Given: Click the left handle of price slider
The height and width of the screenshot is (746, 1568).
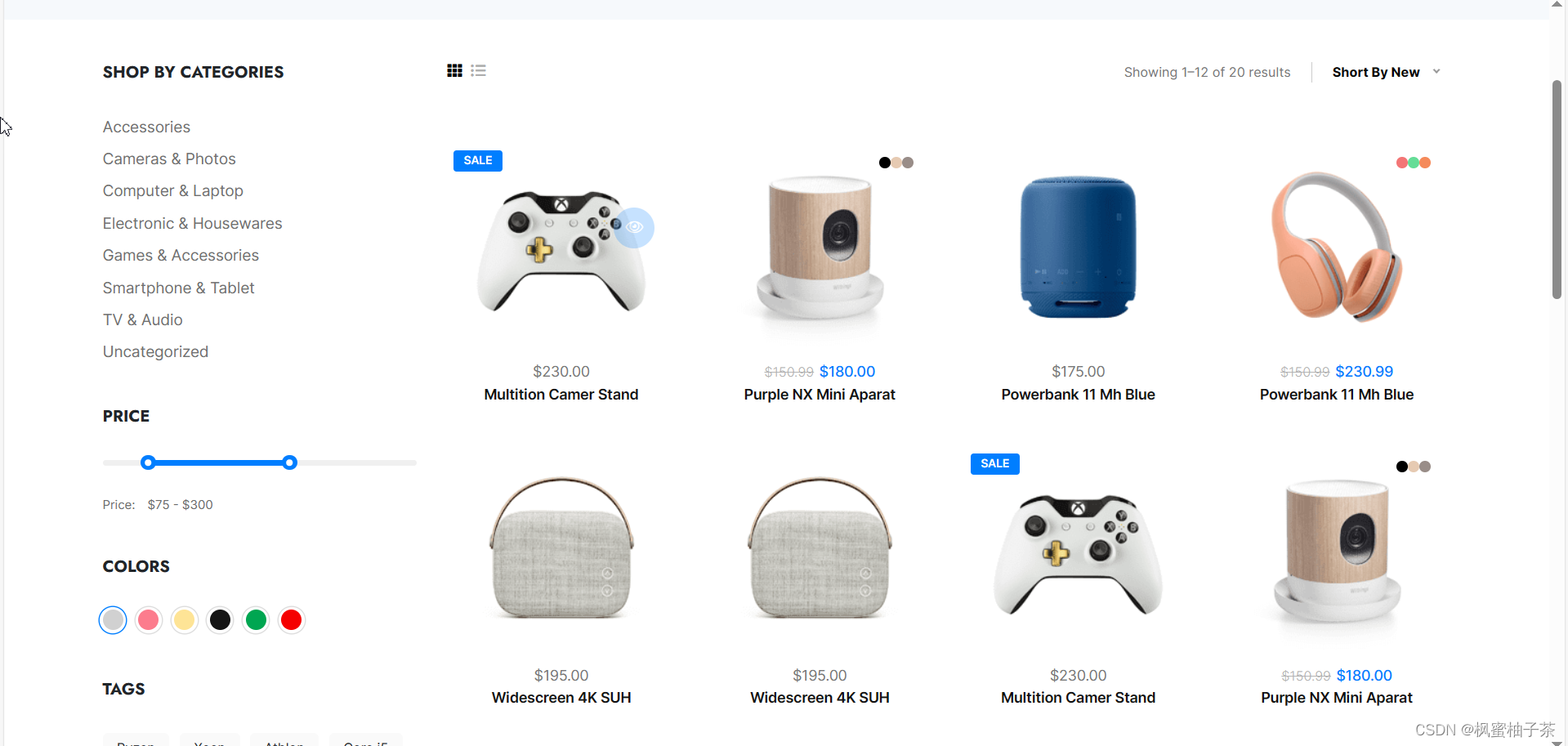Looking at the screenshot, I should point(148,462).
